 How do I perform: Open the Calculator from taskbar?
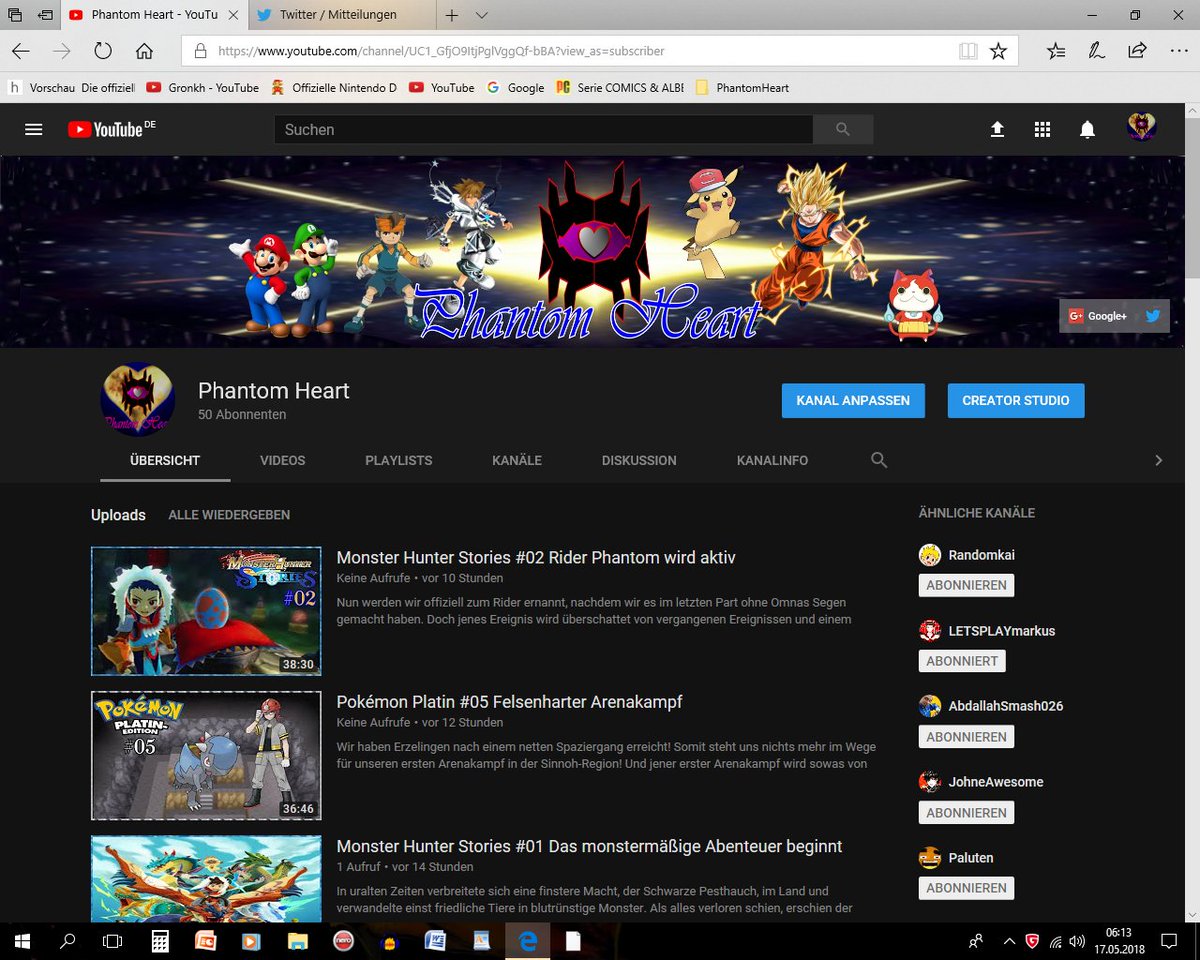click(x=160, y=941)
